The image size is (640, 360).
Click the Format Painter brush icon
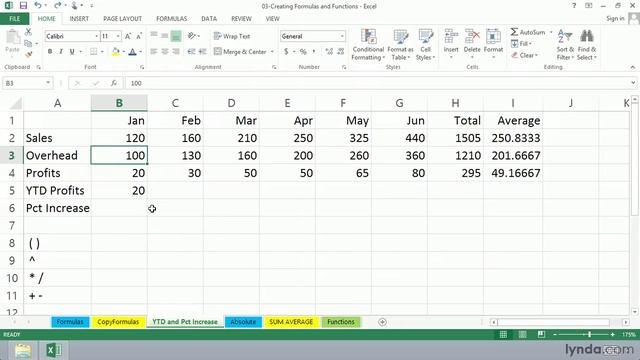28,54
